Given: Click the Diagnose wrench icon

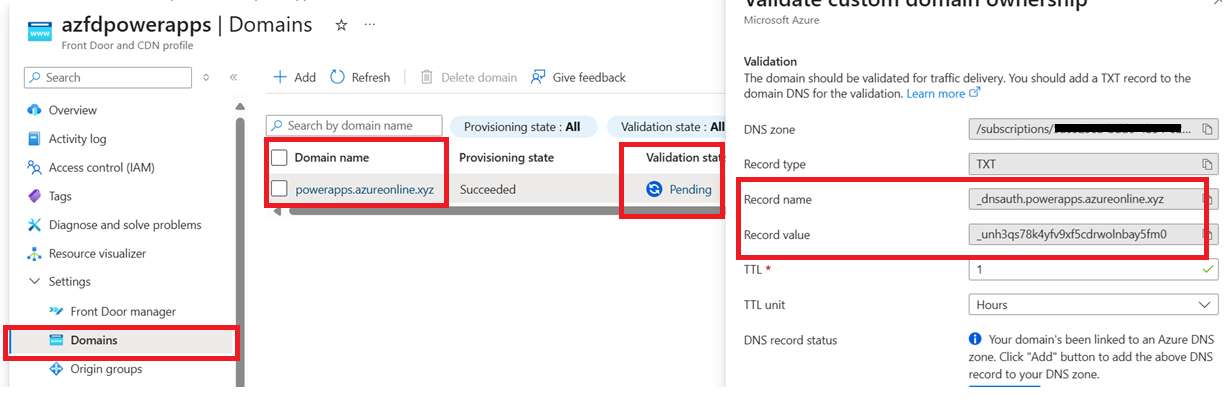Looking at the screenshot, I should pos(34,225).
